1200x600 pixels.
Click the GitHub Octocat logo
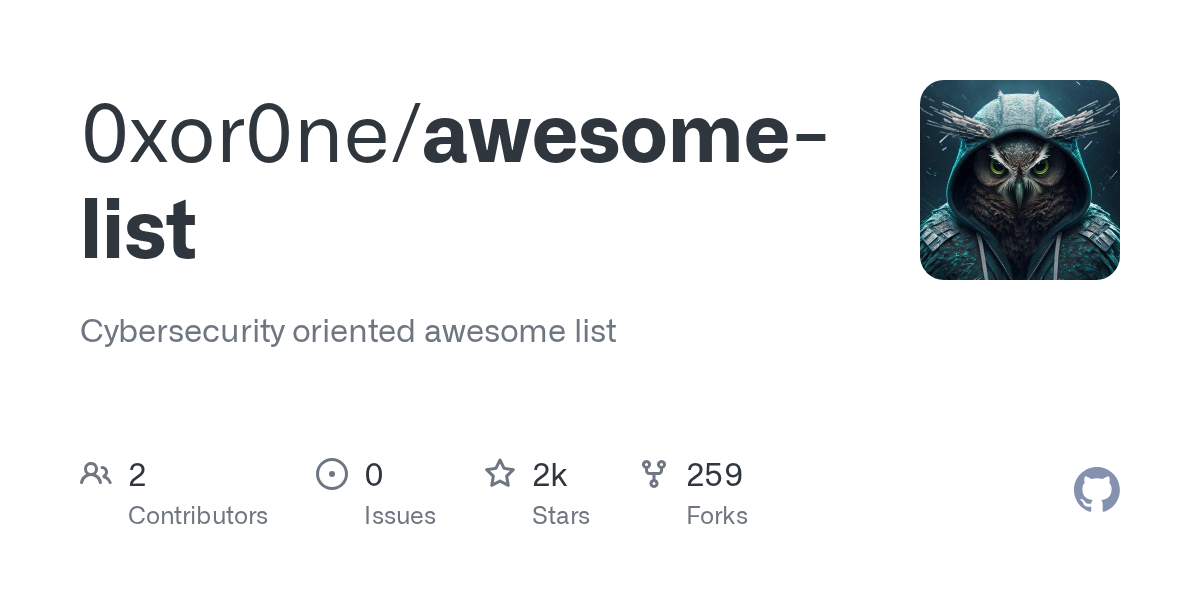point(1097,490)
